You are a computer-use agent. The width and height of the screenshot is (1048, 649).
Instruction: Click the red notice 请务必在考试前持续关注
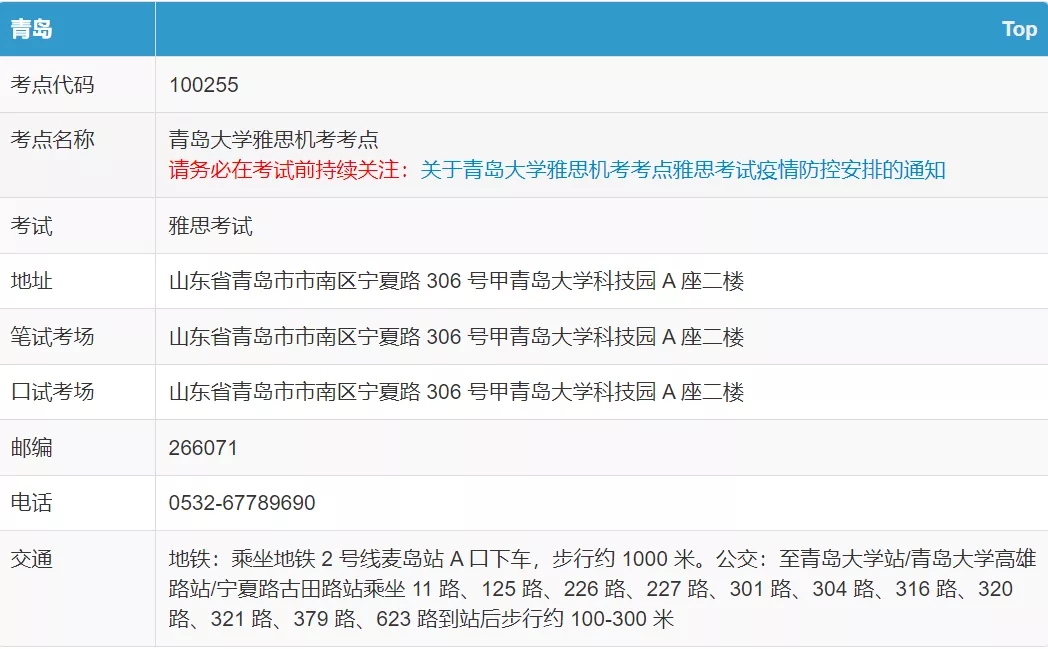pyautogui.click(x=289, y=170)
